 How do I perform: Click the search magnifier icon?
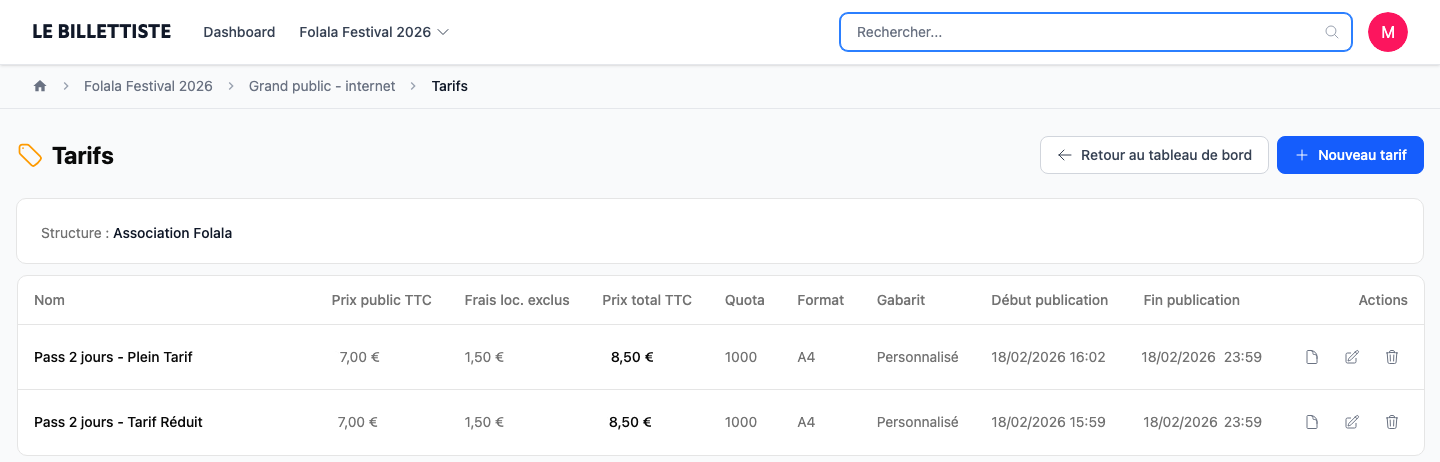pos(1331,32)
